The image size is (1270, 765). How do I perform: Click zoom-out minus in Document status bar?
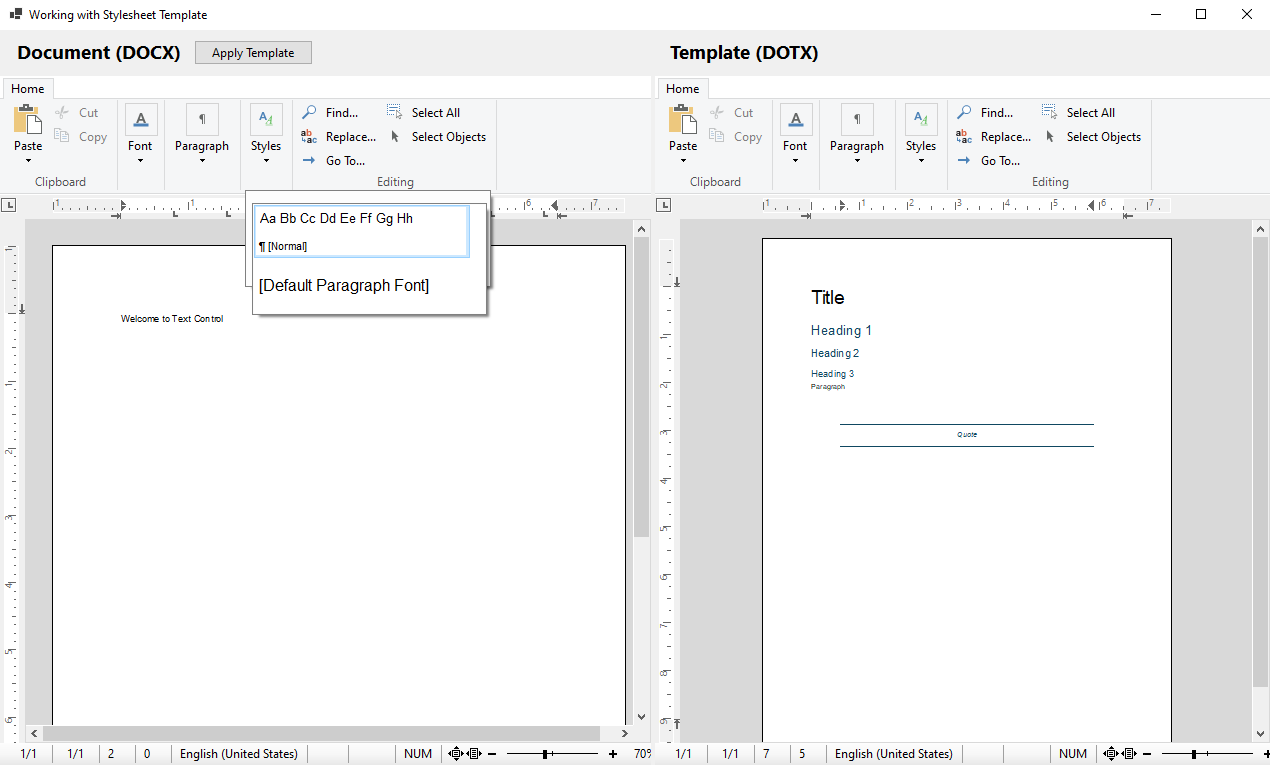492,754
